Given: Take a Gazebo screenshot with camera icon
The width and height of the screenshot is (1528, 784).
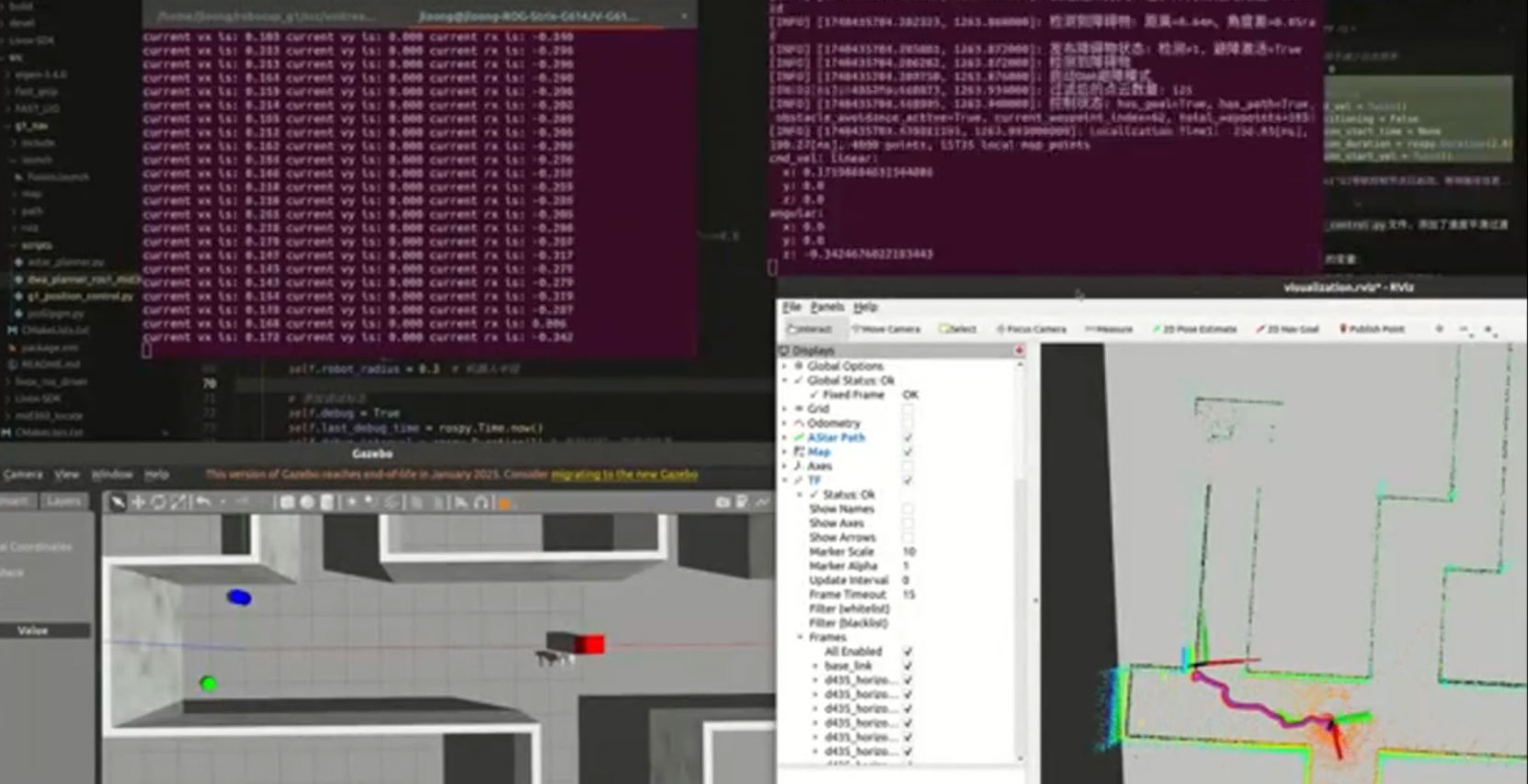Looking at the screenshot, I should click(723, 502).
